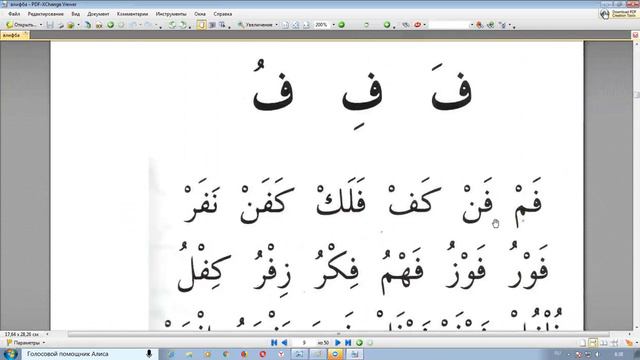
Task: Go to previous page
Action: (284, 343)
